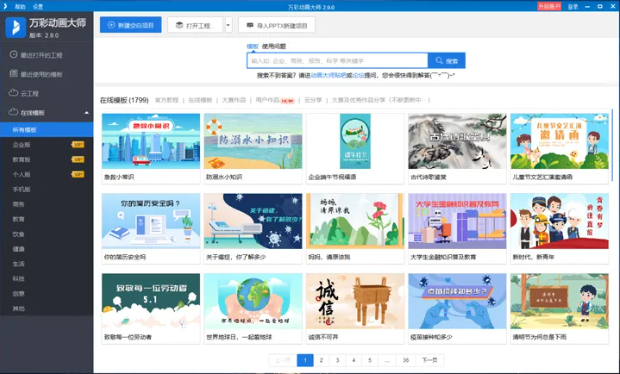Viewport: 620px width, 374px height.
Task: Open the 你的简历安全吗 template thumbnail
Action: point(151,221)
